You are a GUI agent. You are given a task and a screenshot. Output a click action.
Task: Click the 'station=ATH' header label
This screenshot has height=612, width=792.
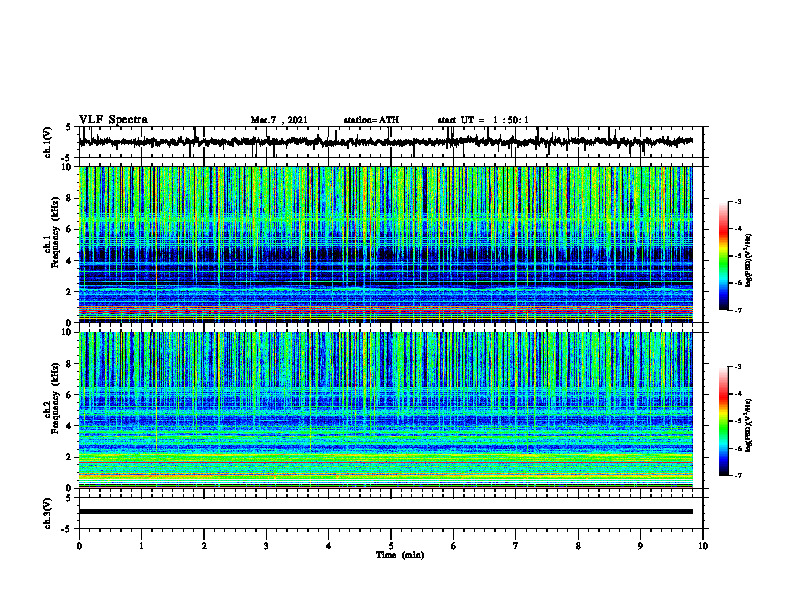click(x=371, y=120)
